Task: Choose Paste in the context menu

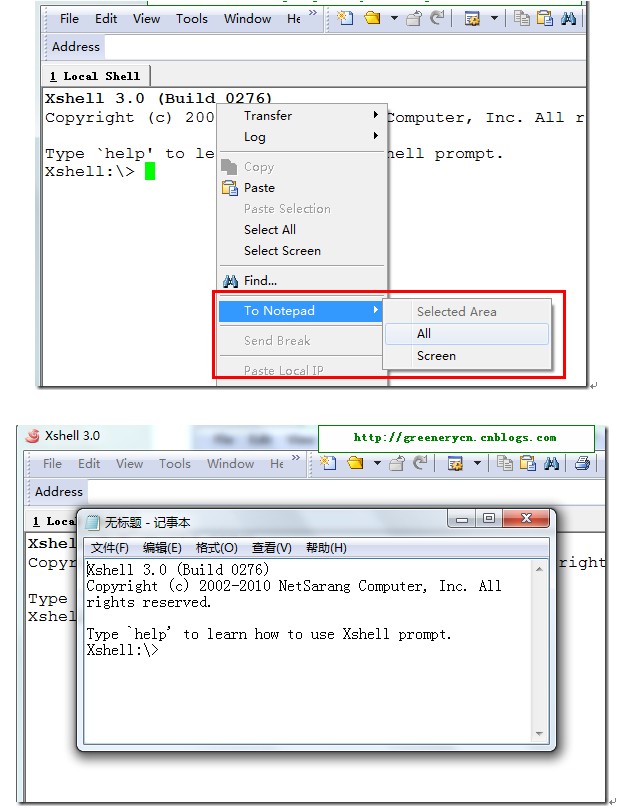Action: pyautogui.click(x=303, y=188)
